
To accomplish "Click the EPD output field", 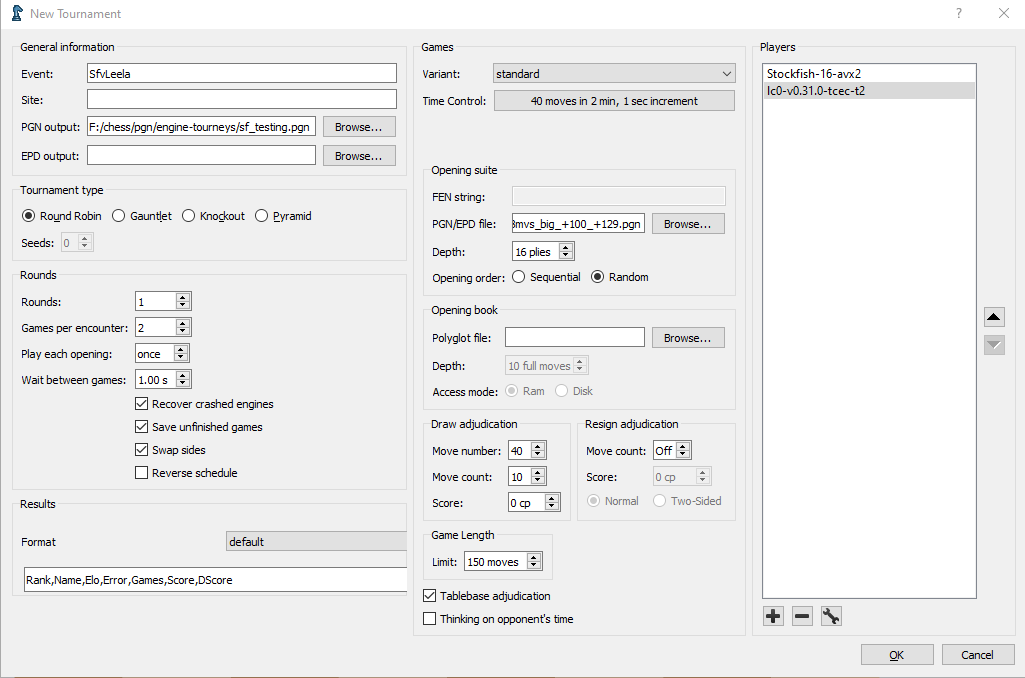I will point(201,155).
